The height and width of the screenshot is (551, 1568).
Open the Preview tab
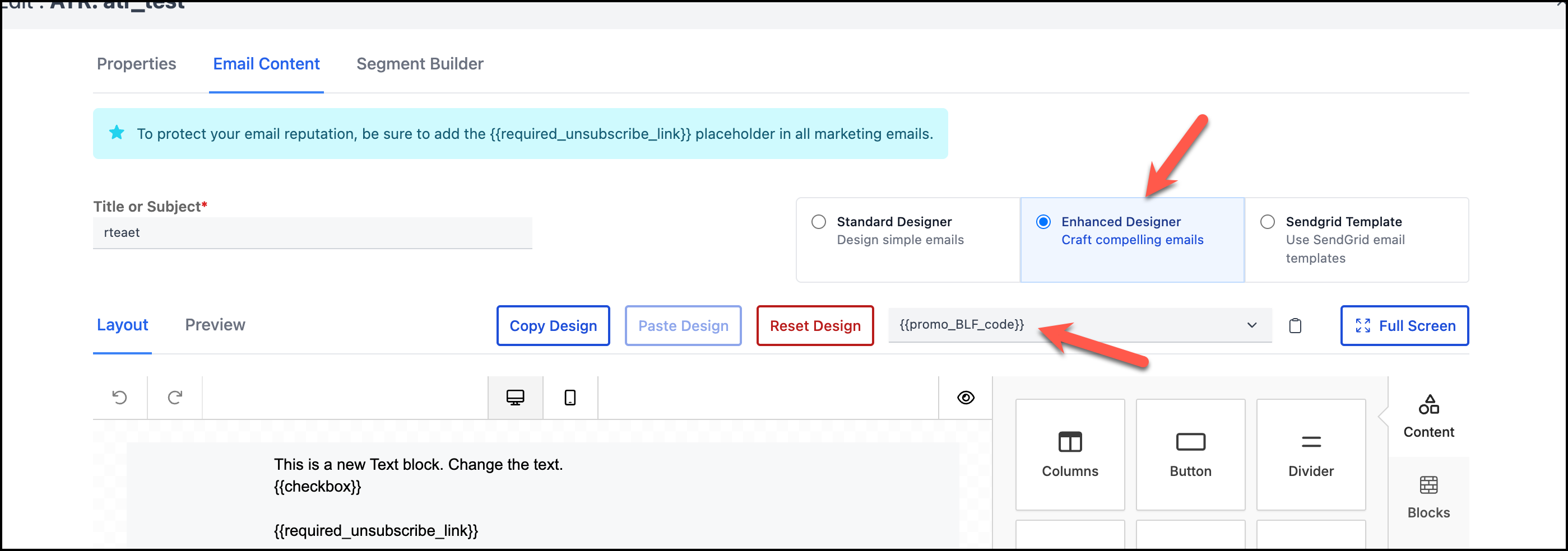(215, 325)
